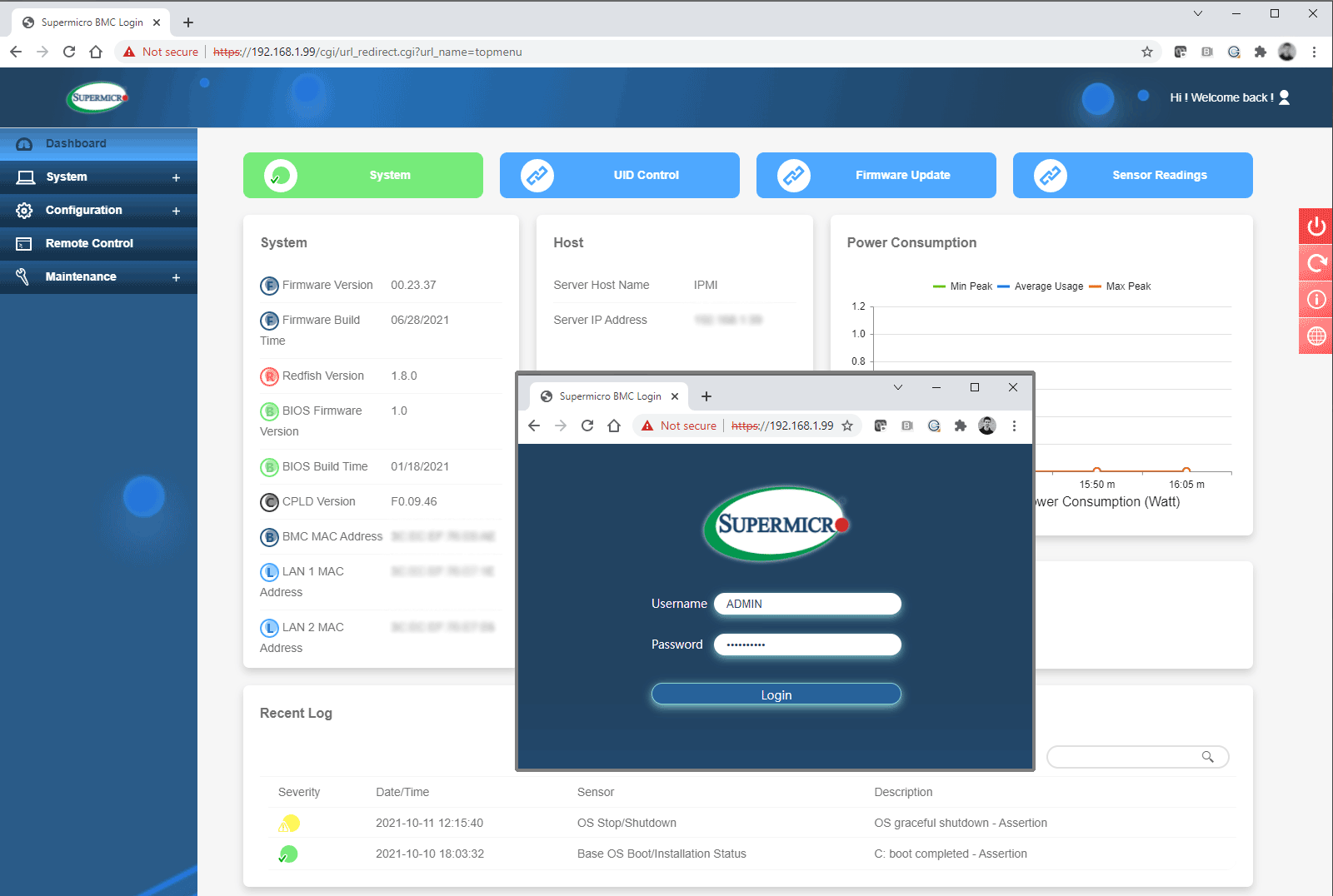
Task: Expand the Configuration sidebar plus
Action: click(176, 211)
